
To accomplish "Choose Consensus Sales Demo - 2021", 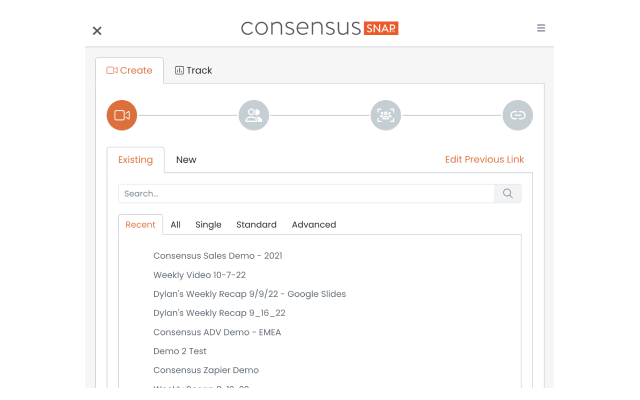I will coord(218,256).
